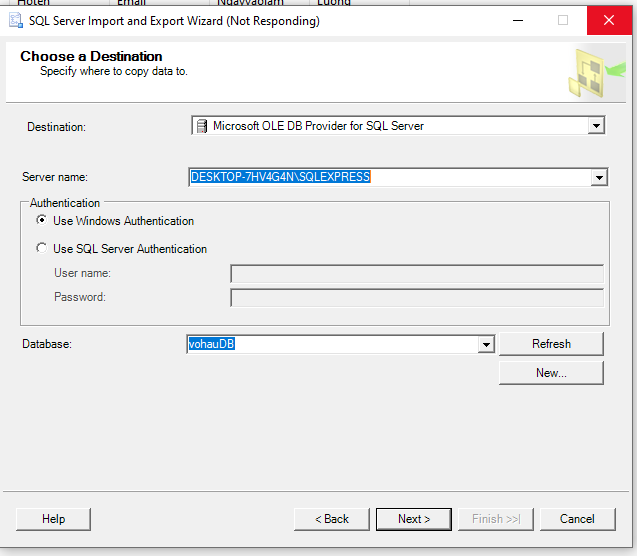Open Help for the wizard
Viewport: 637px width, 556px height.
click(x=54, y=519)
